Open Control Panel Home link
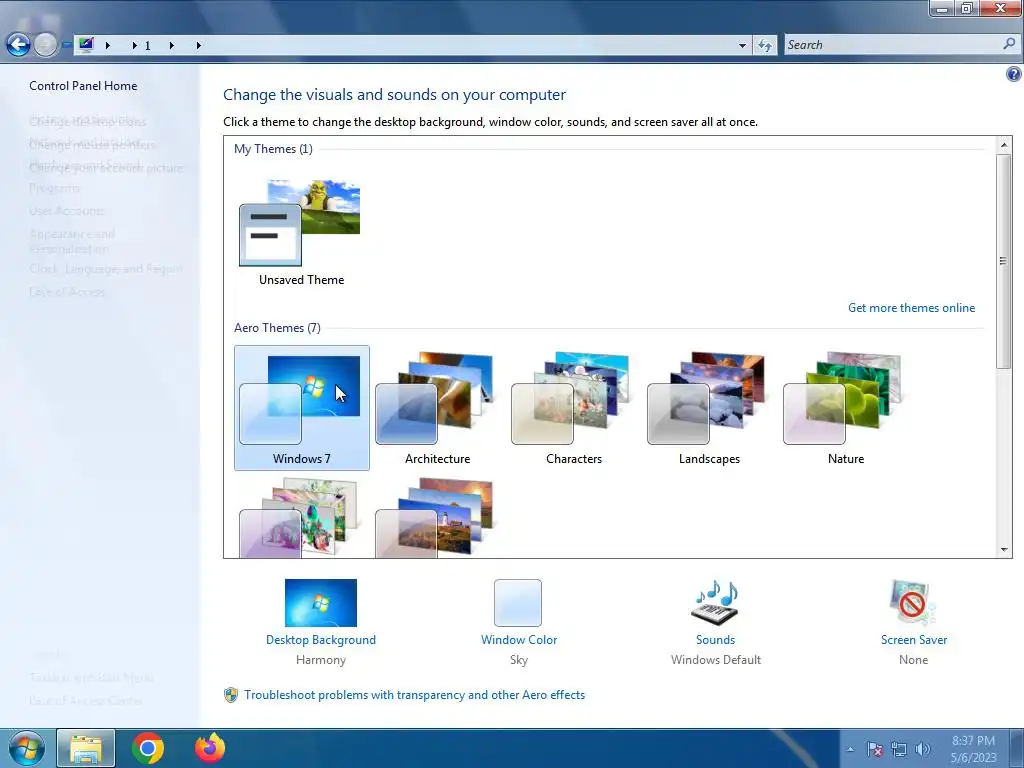Viewport: 1024px width, 768px height. coord(83,86)
